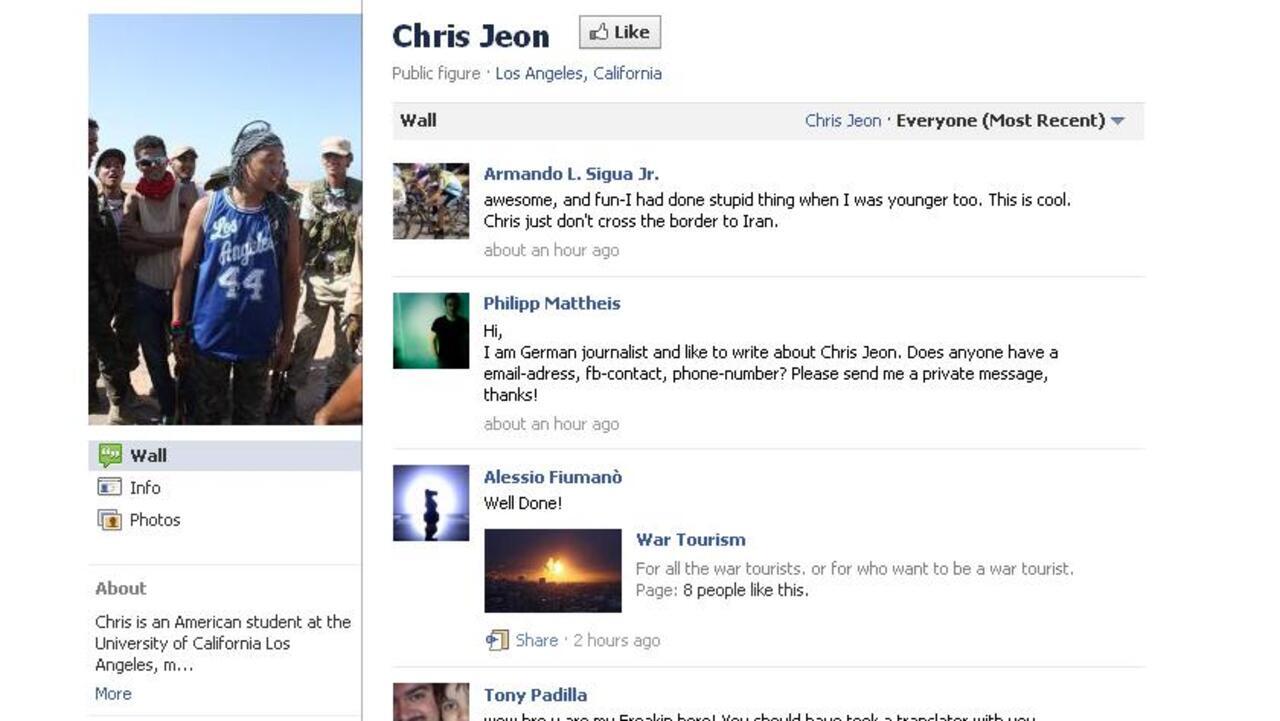Expand About text with More link
The height and width of the screenshot is (721, 1280).
(x=113, y=693)
